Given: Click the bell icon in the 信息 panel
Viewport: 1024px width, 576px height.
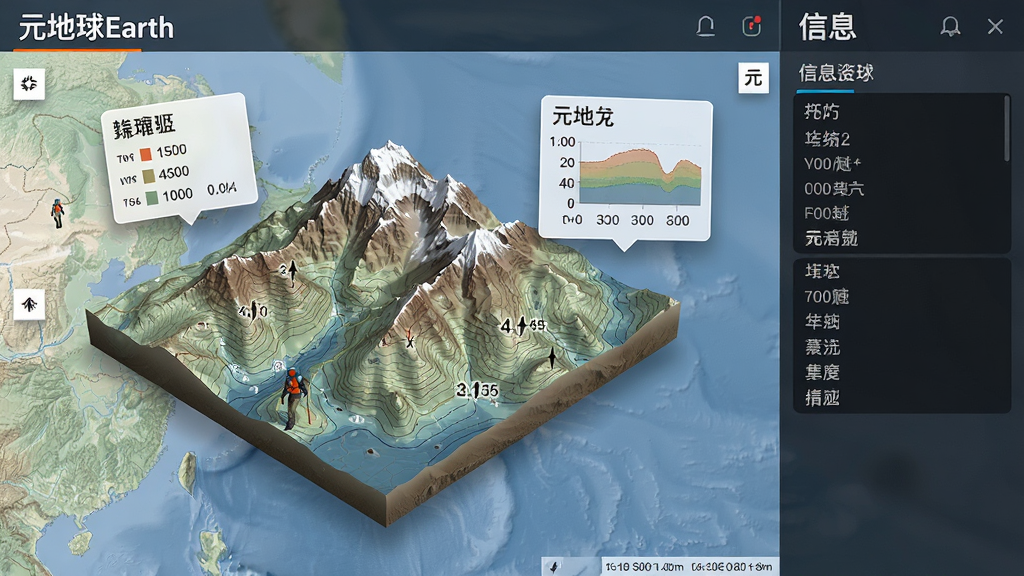Looking at the screenshot, I should [950, 26].
